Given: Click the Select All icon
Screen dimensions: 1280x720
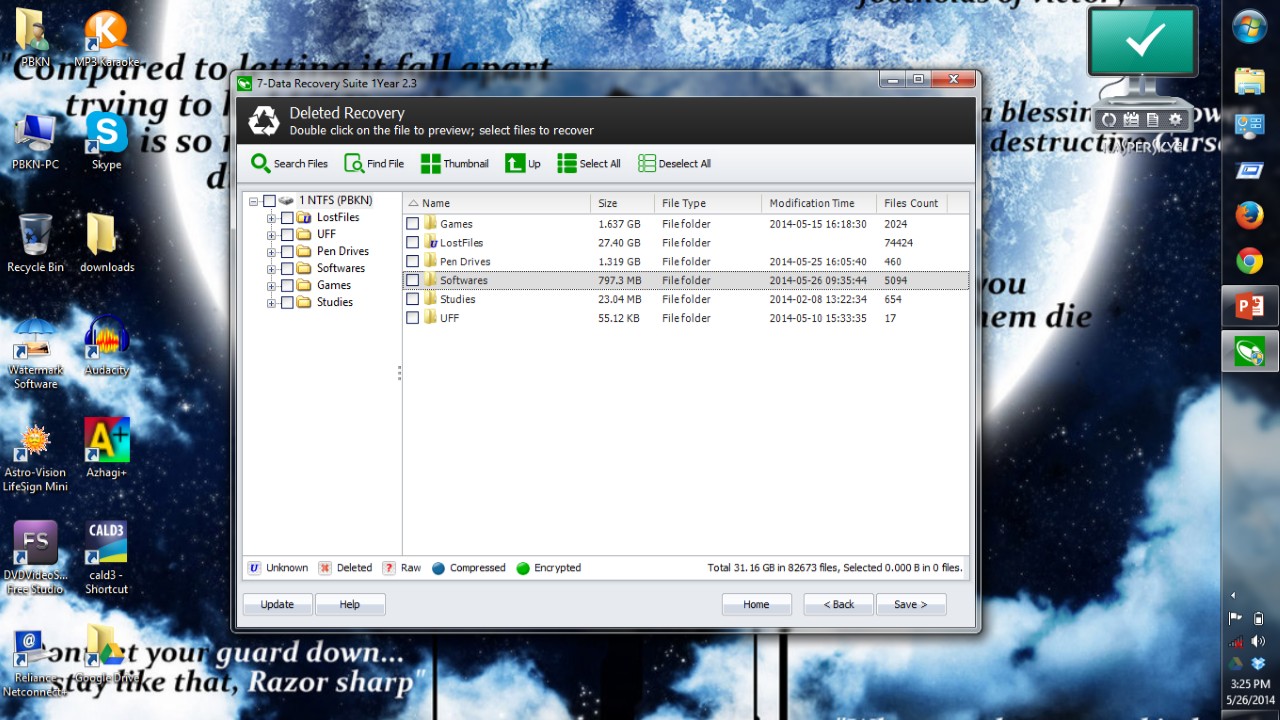Looking at the screenshot, I should (567, 164).
